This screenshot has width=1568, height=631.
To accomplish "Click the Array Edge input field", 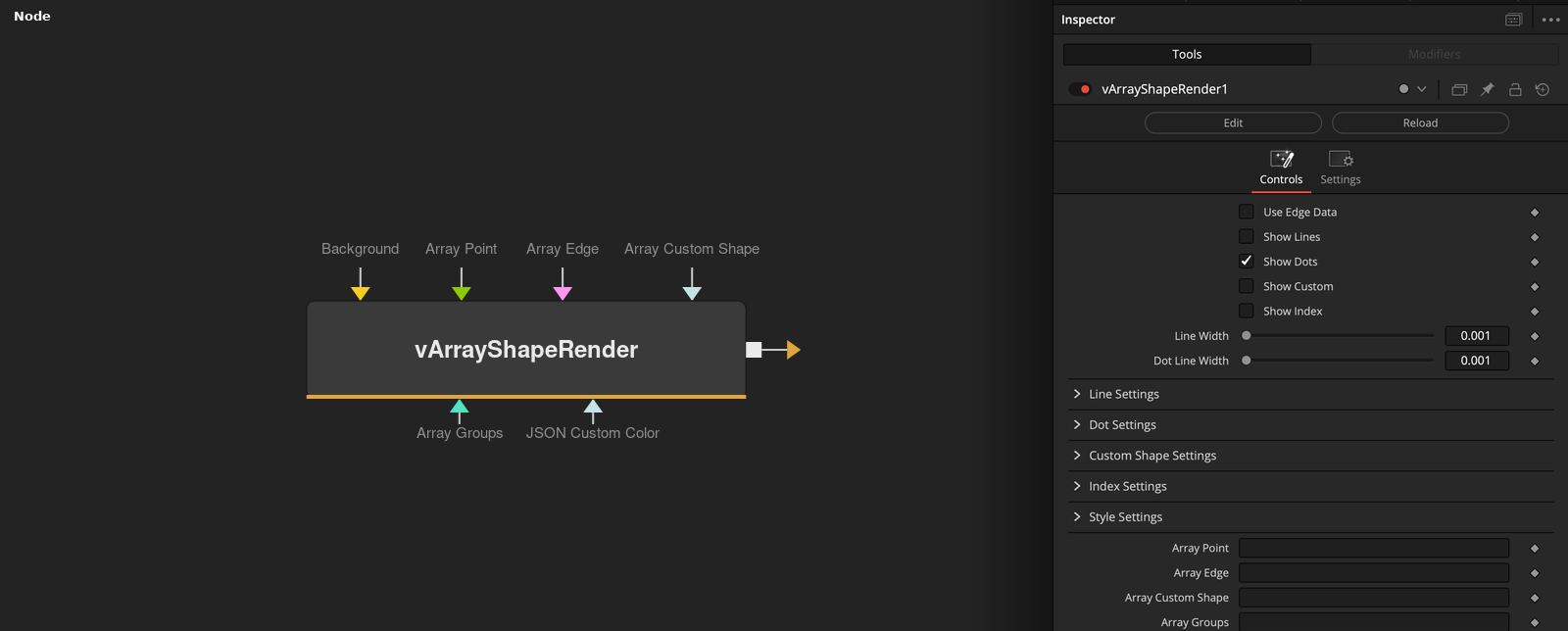I will (x=1374, y=572).
